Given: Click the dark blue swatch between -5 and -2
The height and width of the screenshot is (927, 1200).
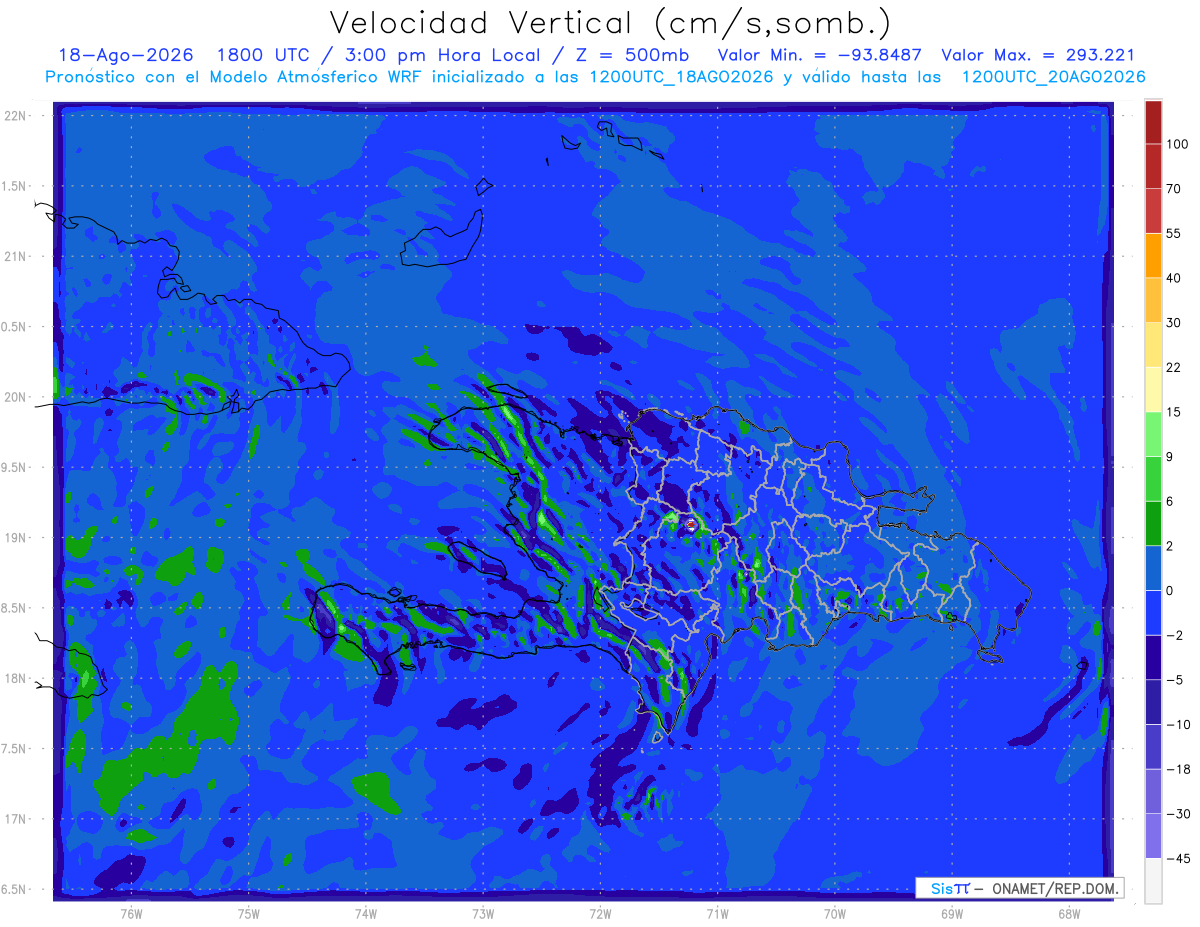Looking at the screenshot, I should click(1153, 657).
